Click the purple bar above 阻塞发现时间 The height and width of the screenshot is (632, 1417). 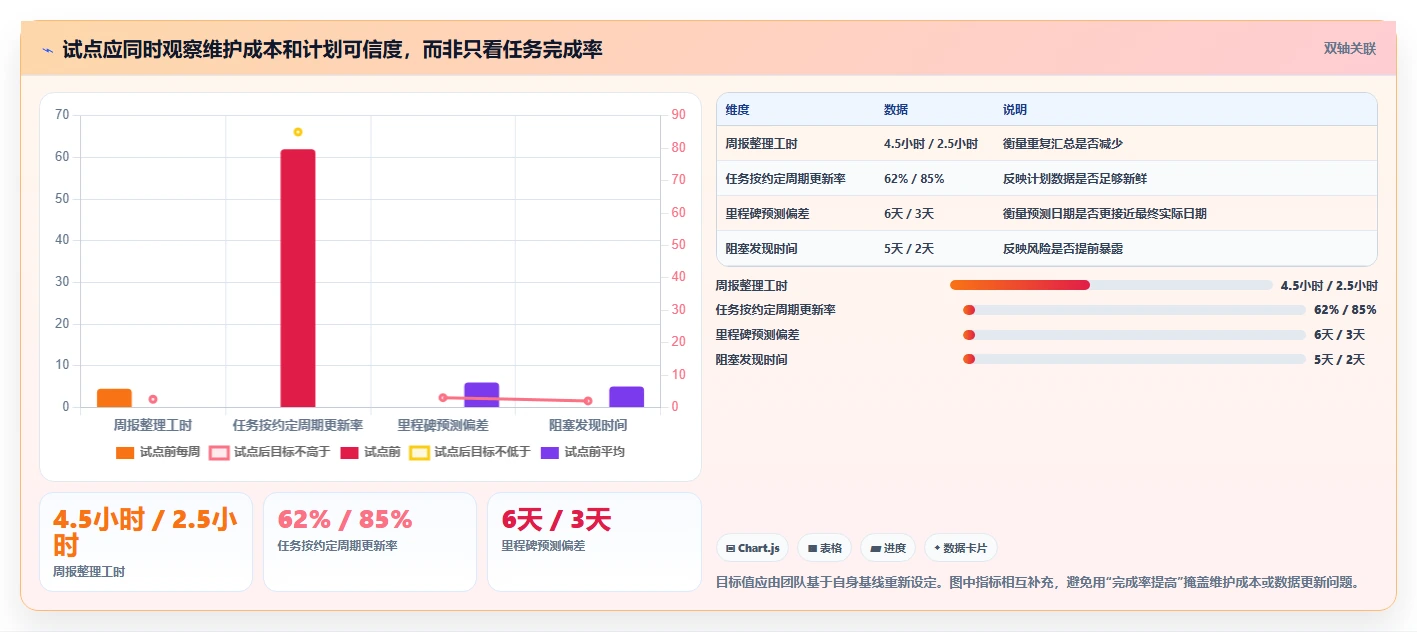[627, 397]
